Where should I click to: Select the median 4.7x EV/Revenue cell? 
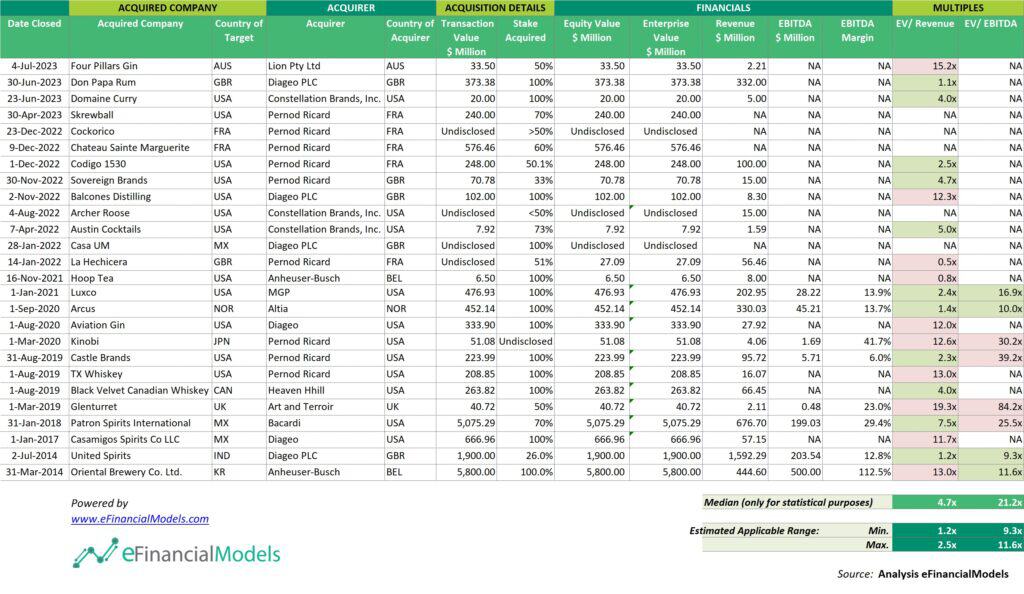point(925,502)
